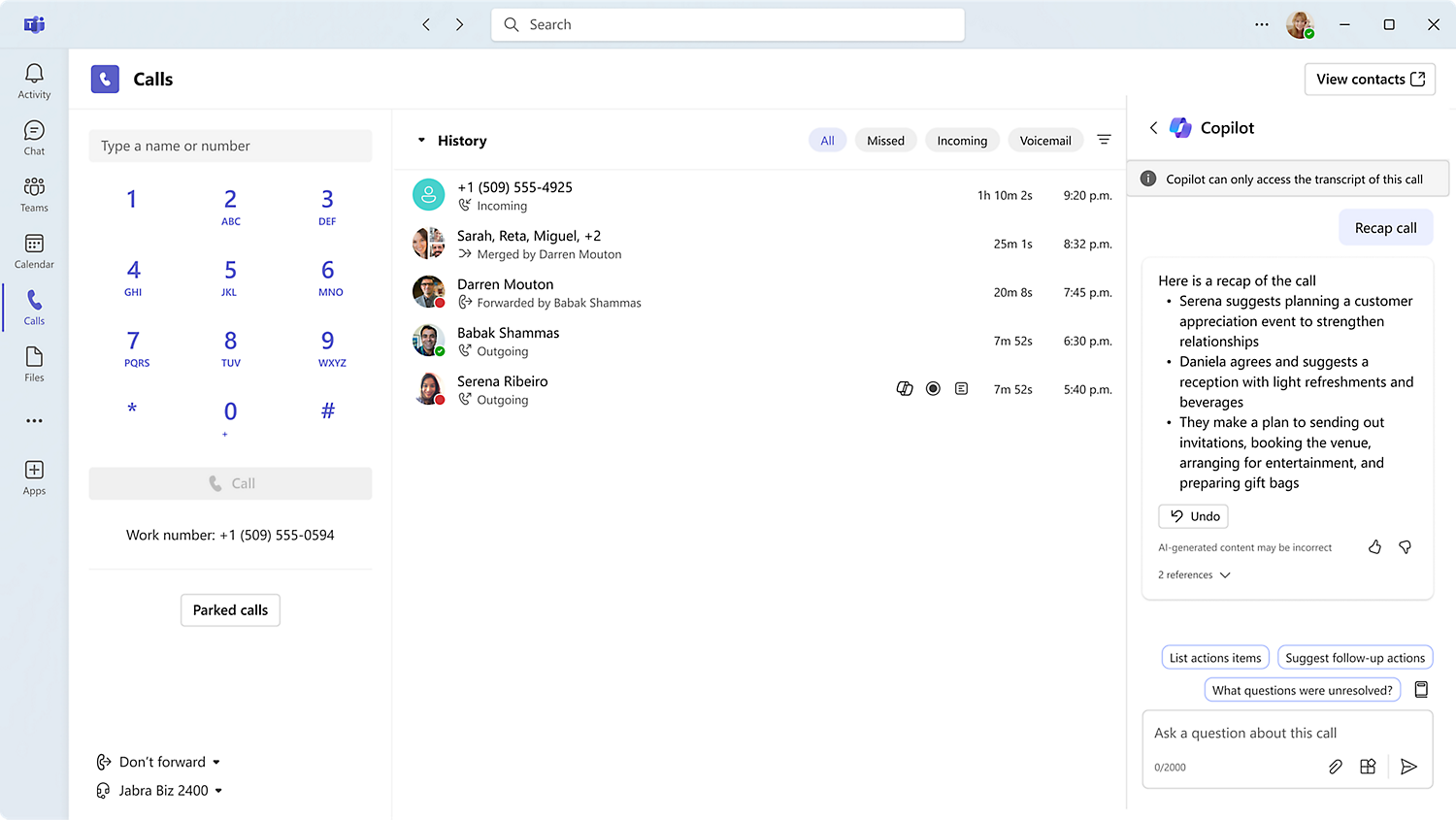Click Undo in the Copilot recap
The width and height of the screenshot is (1456, 820).
point(1193,516)
